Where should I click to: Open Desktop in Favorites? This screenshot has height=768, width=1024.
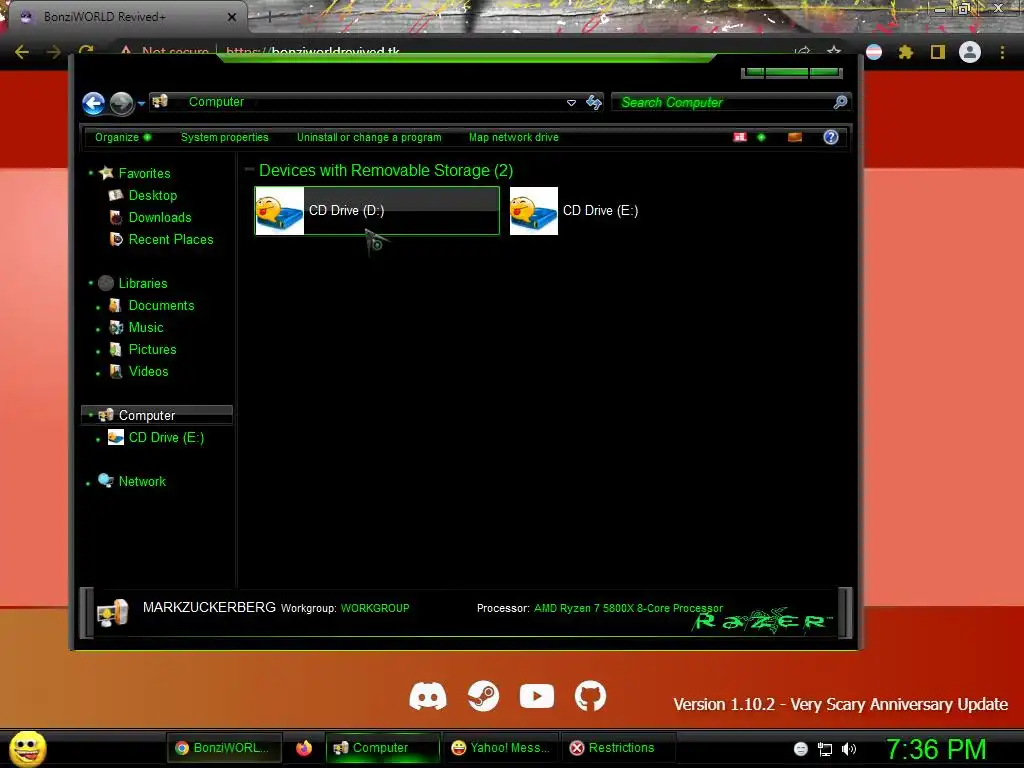153,195
